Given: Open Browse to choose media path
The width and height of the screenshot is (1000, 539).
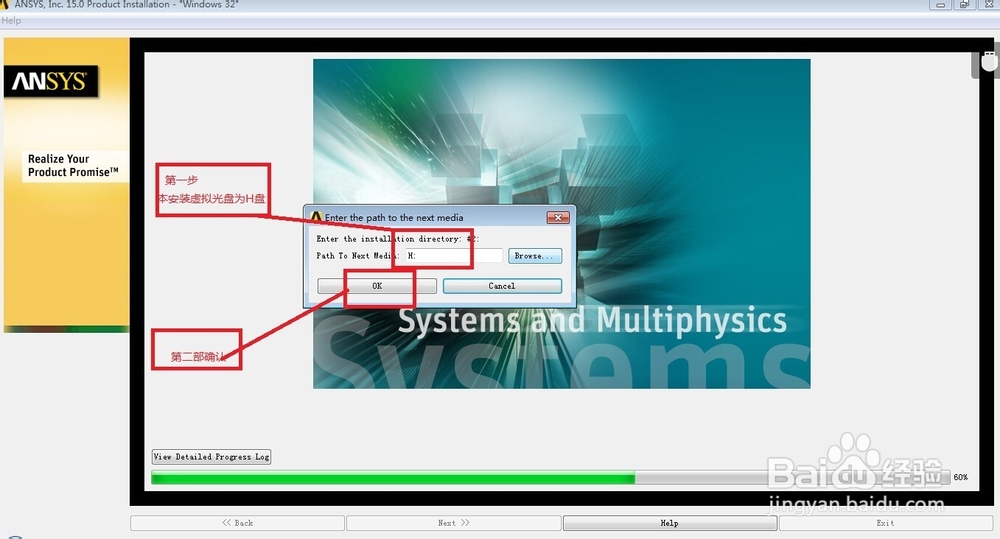Looking at the screenshot, I should pos(534,256).
